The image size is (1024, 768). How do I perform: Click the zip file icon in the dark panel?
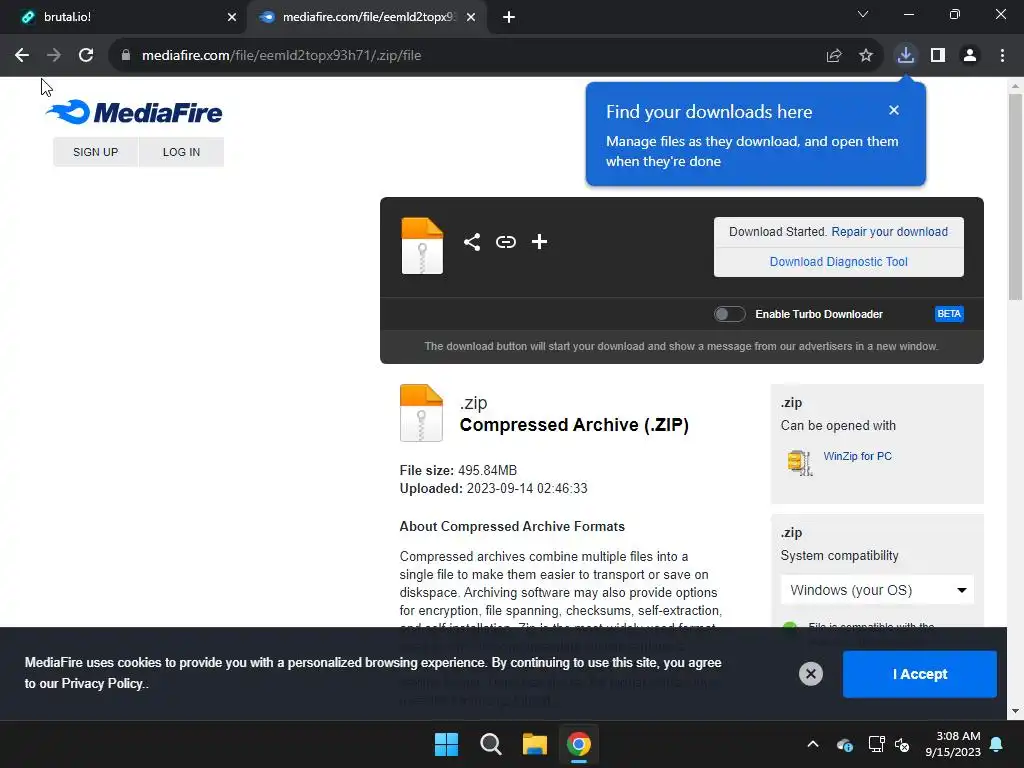point(422,246)
